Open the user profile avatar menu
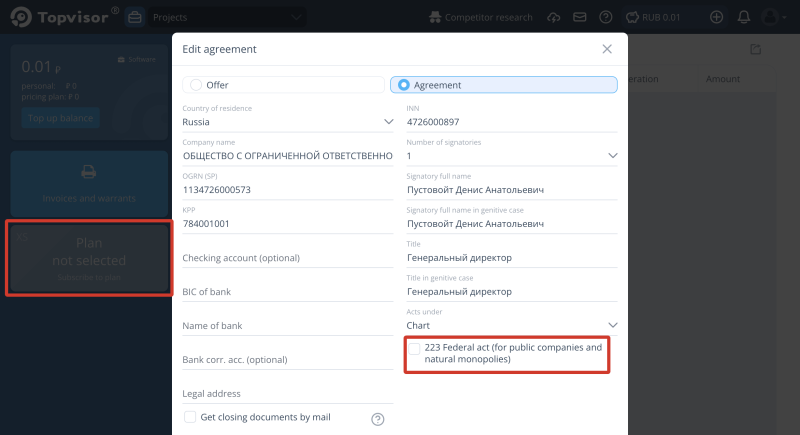 tap(773, 17)
